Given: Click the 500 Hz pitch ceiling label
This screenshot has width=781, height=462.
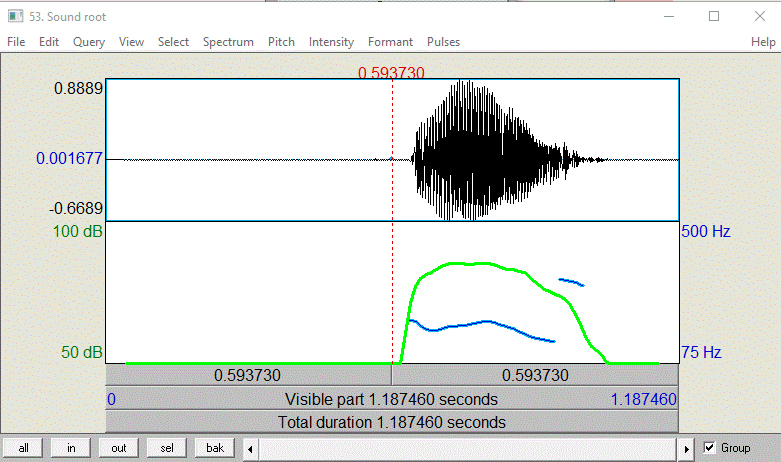Looking at the screenshot, I should tap(706, 231).
